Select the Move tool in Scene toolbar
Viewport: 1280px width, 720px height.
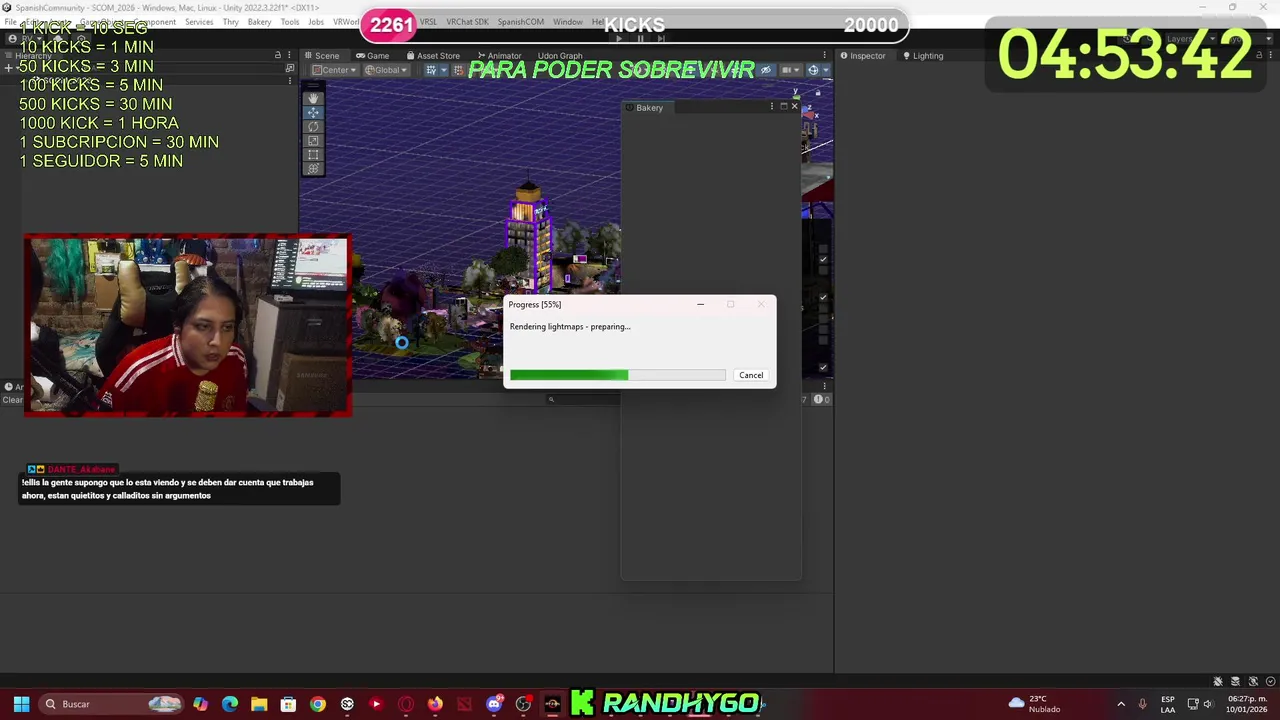(313, 113)
